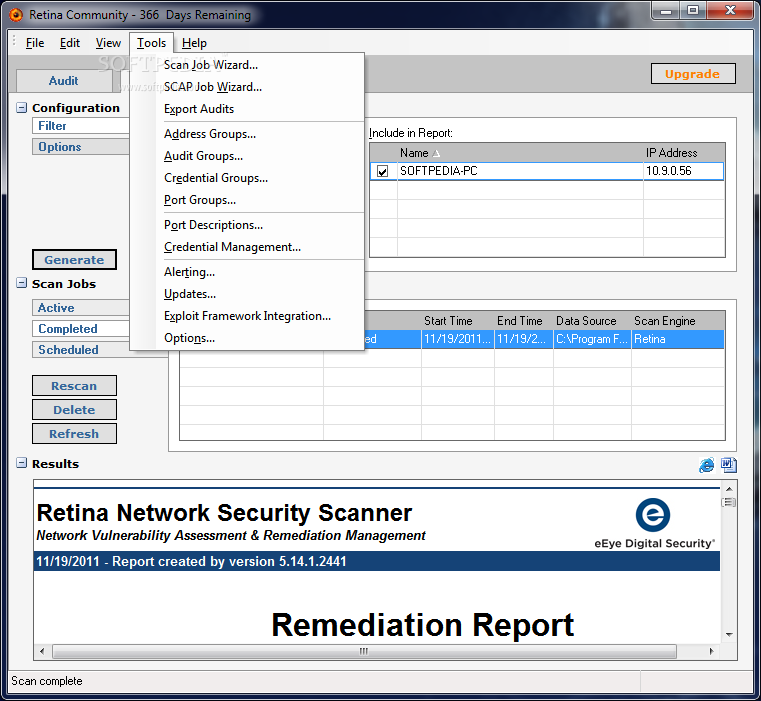Click the Delete button
761x701 pixels.
point(74,410)
